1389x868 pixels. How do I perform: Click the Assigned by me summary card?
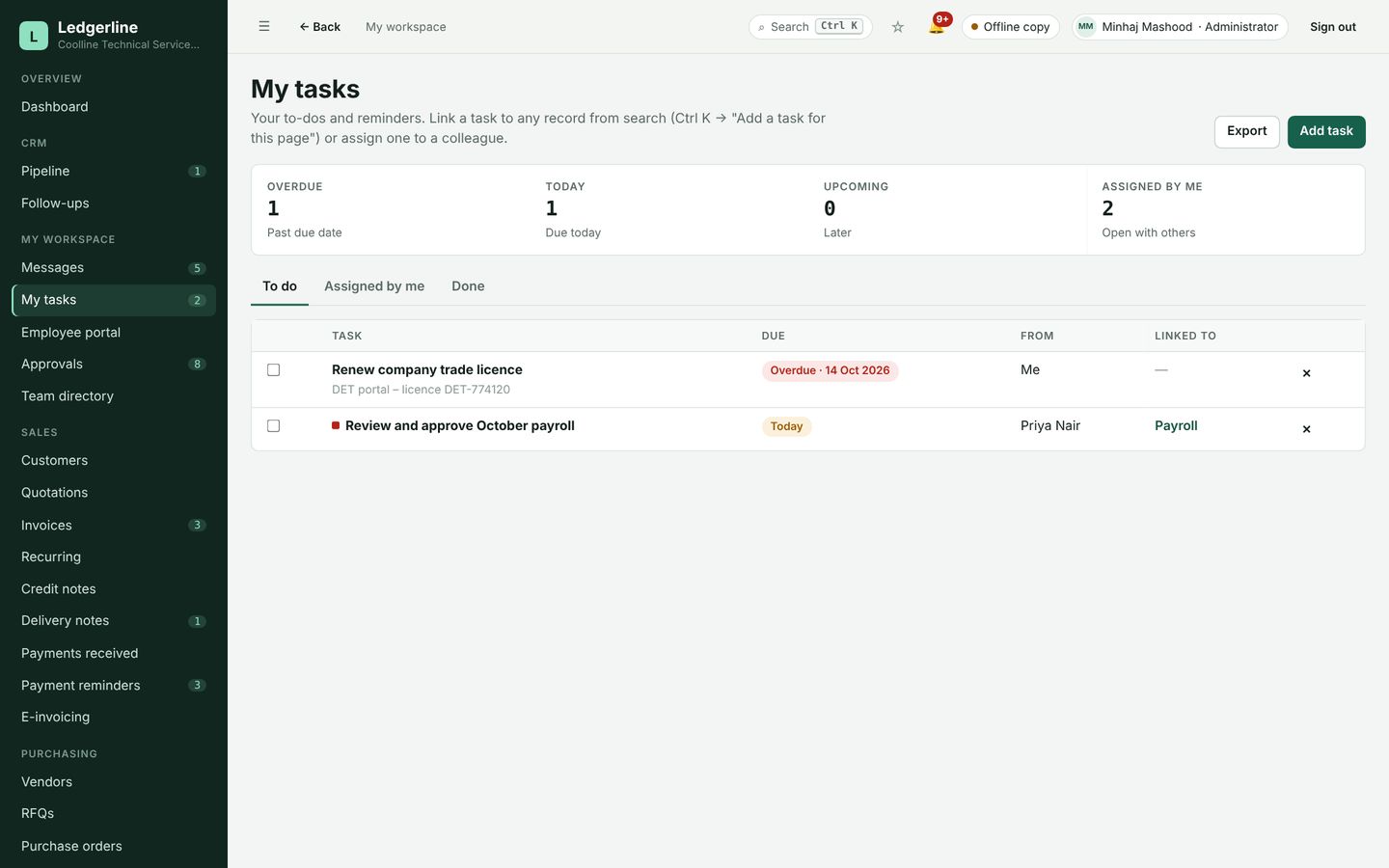coord(1225,209)
